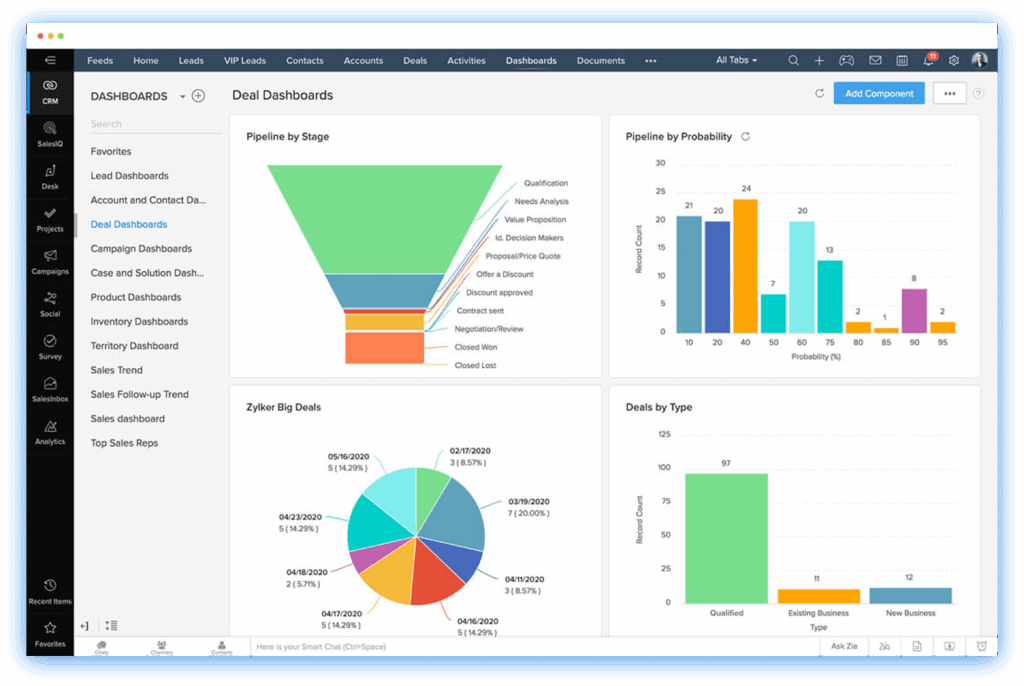Select Favorites in the dashboards list

pyautogui.click(x=111, y=151)
